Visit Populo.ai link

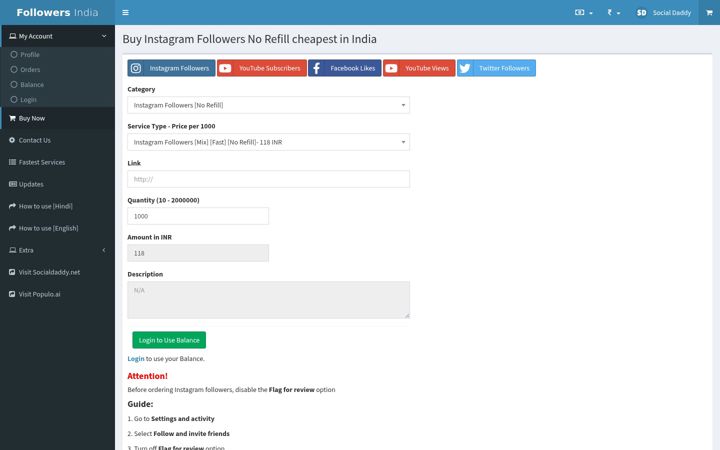[x=57, y=294]
